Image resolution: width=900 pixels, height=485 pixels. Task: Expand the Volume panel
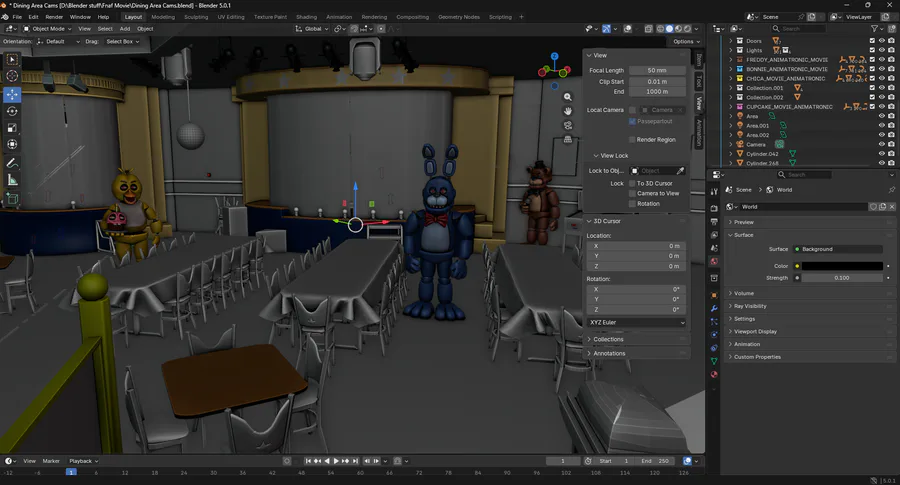coord(744,293)
